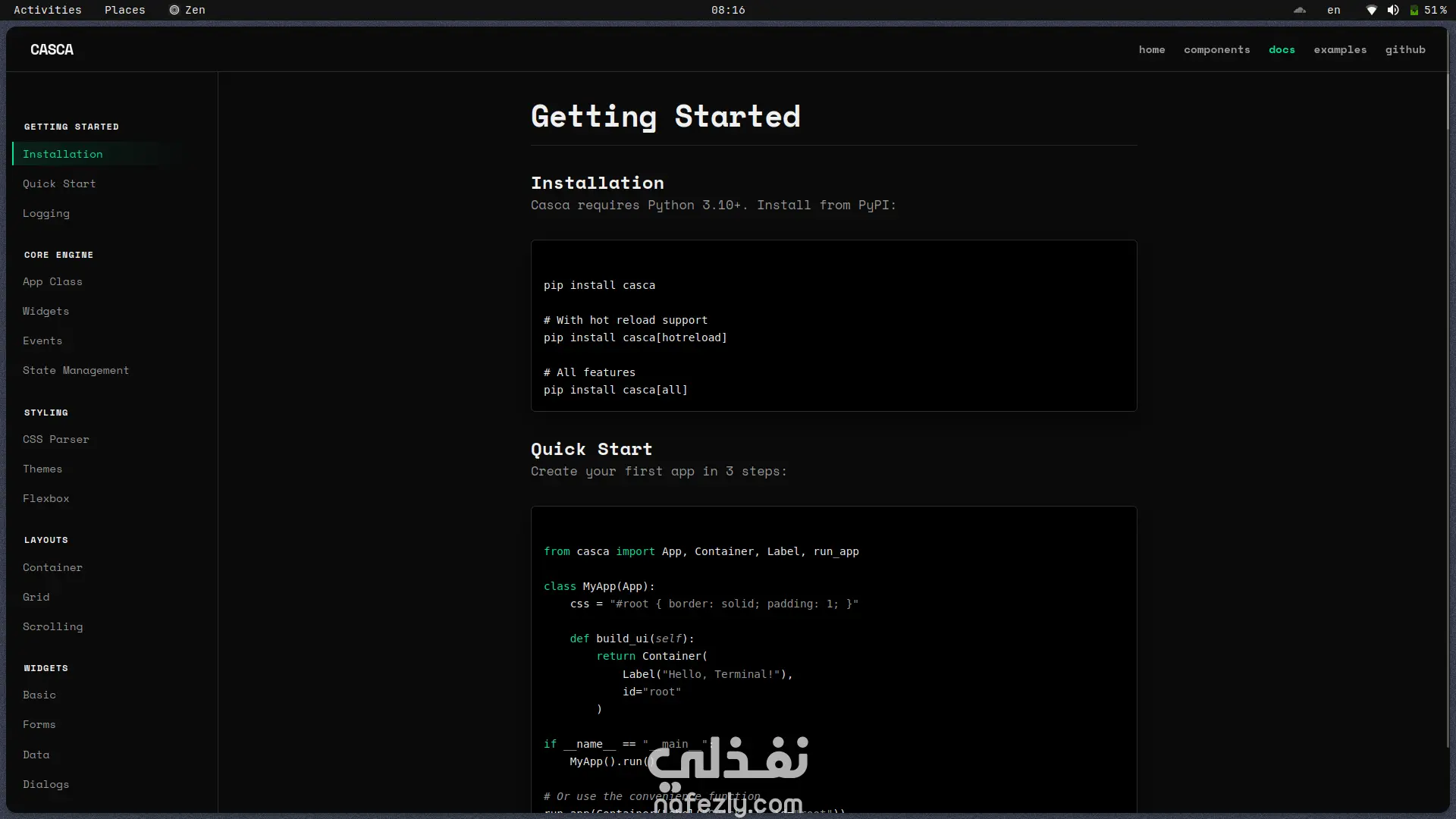Open the components nav link
Viewport: 1456px width, 819px height.
[x=1216, y=49]
